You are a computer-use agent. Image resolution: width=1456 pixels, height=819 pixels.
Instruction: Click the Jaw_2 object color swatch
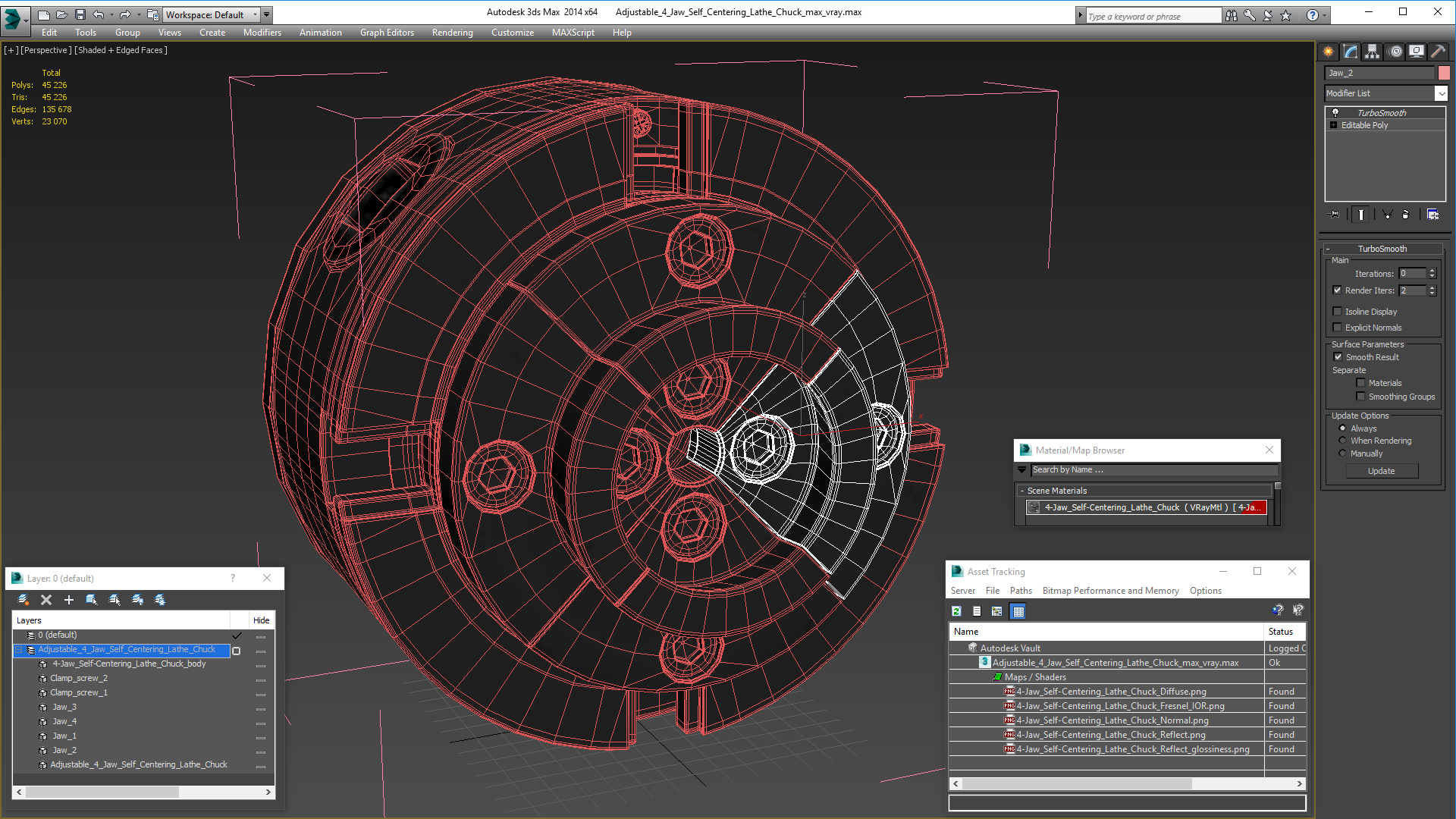click(1444, 73)
